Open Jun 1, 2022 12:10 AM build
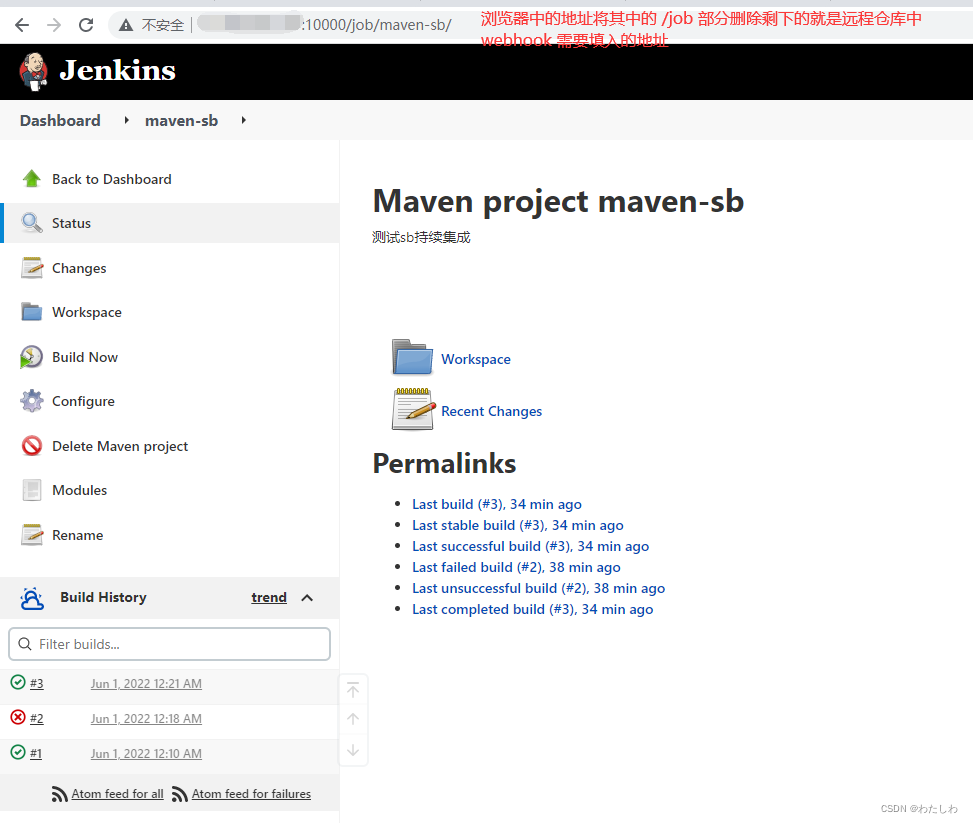The image size is (973, 823). (x=146, y=753)
